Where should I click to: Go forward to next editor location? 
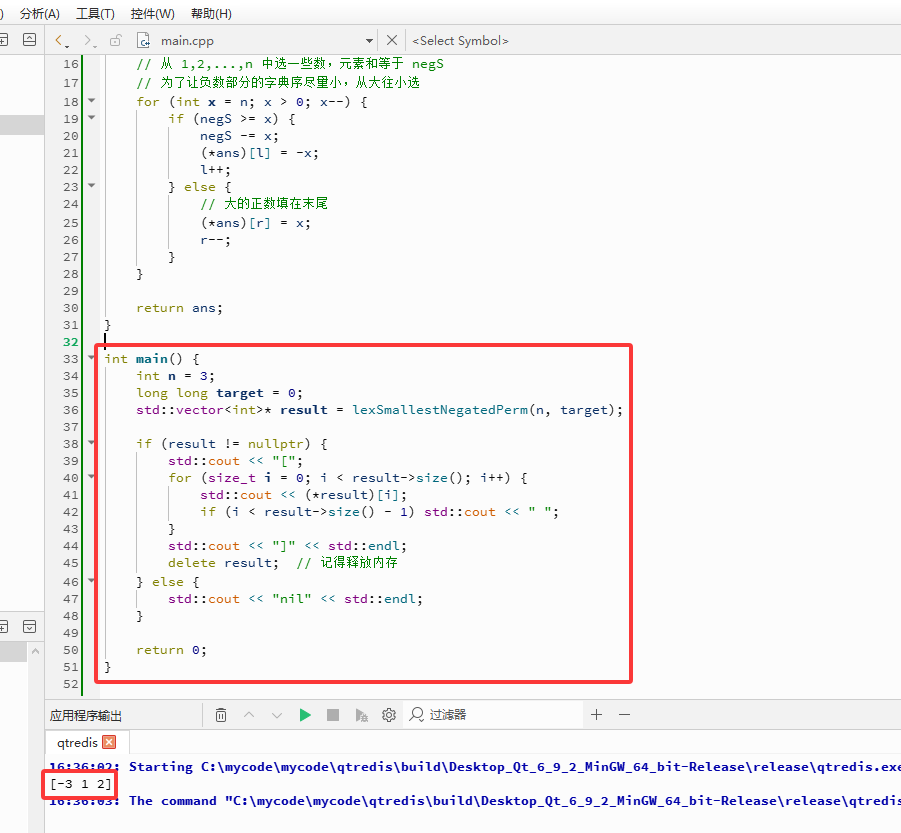click(x=89, y=40)
